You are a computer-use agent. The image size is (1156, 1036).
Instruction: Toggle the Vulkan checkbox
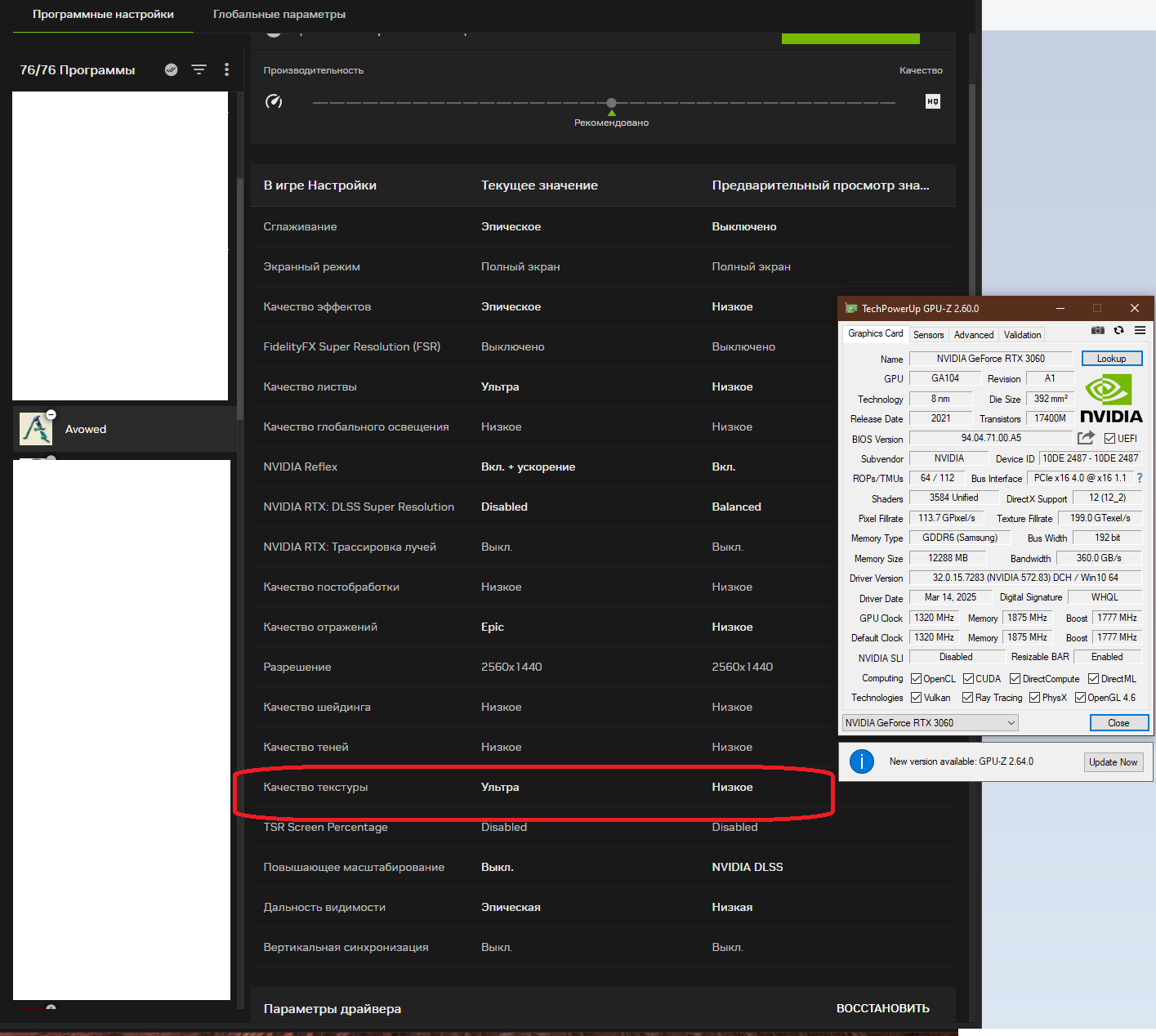tap(917, 698)
